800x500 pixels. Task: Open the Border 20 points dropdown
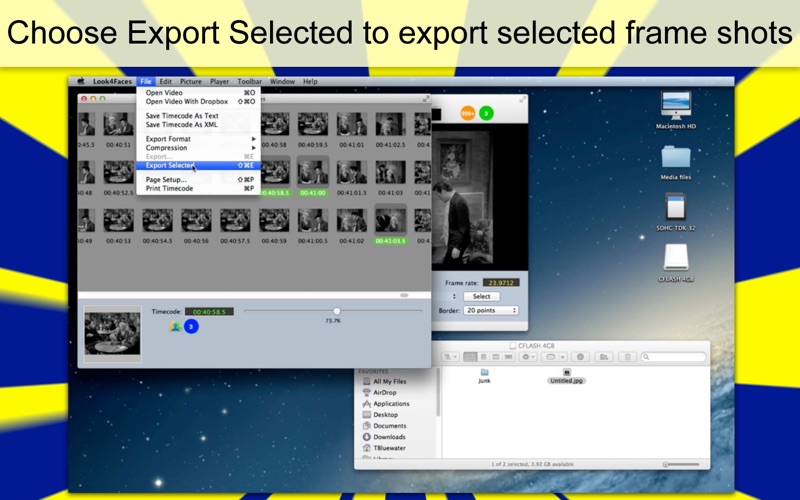coord(491,310)
